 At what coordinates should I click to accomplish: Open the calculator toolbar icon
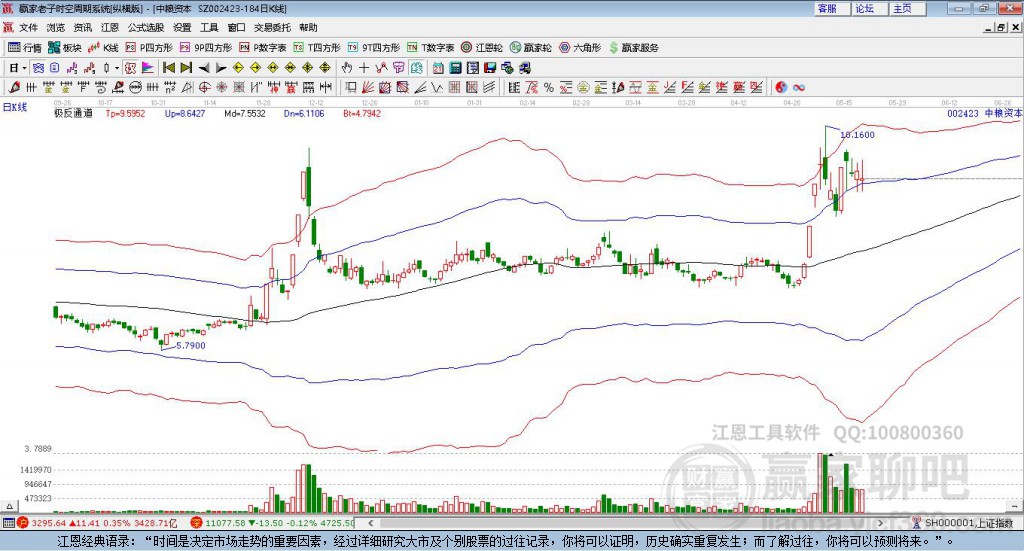[x=455, y=68]
